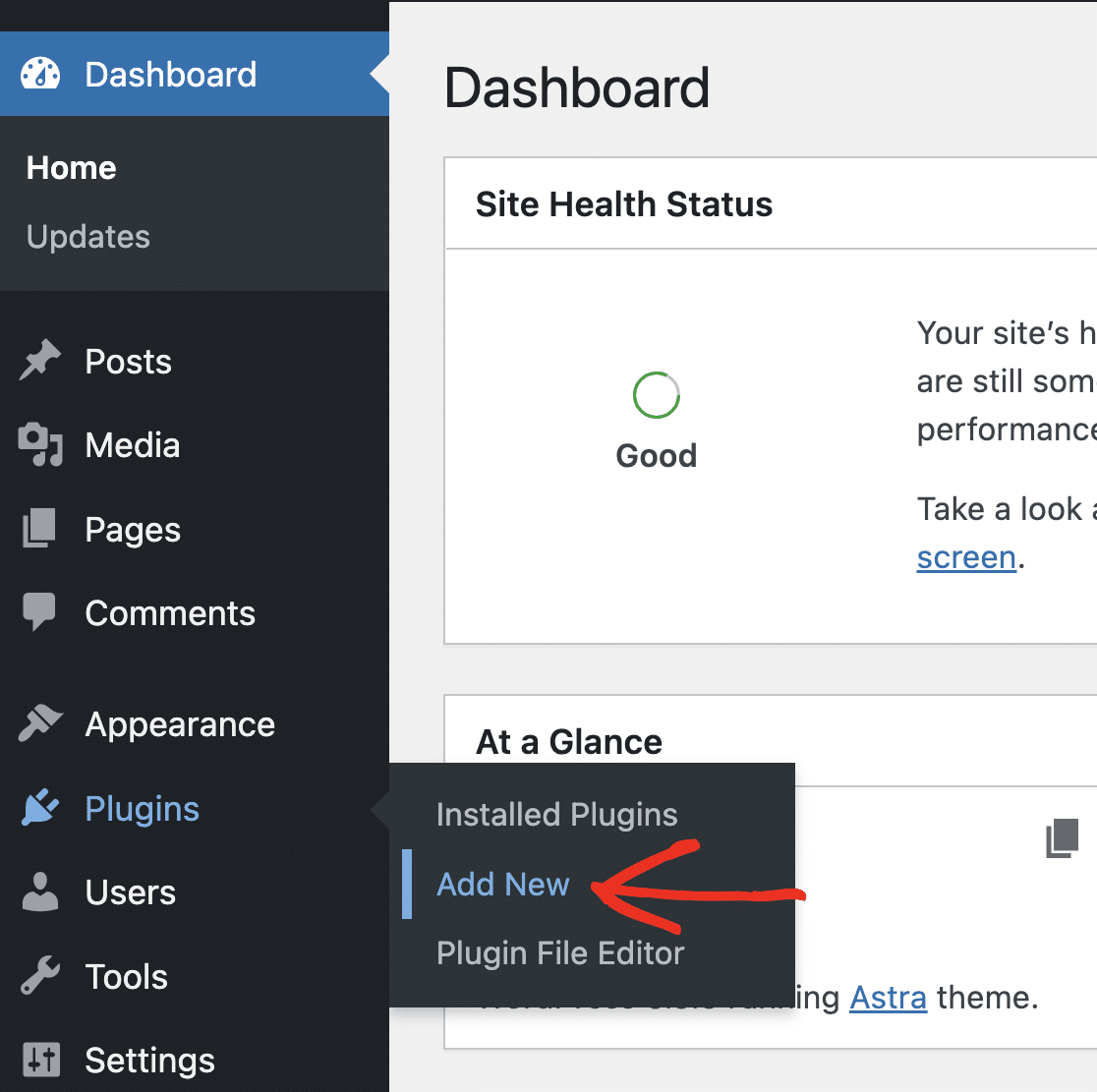
Task: Click the At a Glance heading
Action: point(569,741)
